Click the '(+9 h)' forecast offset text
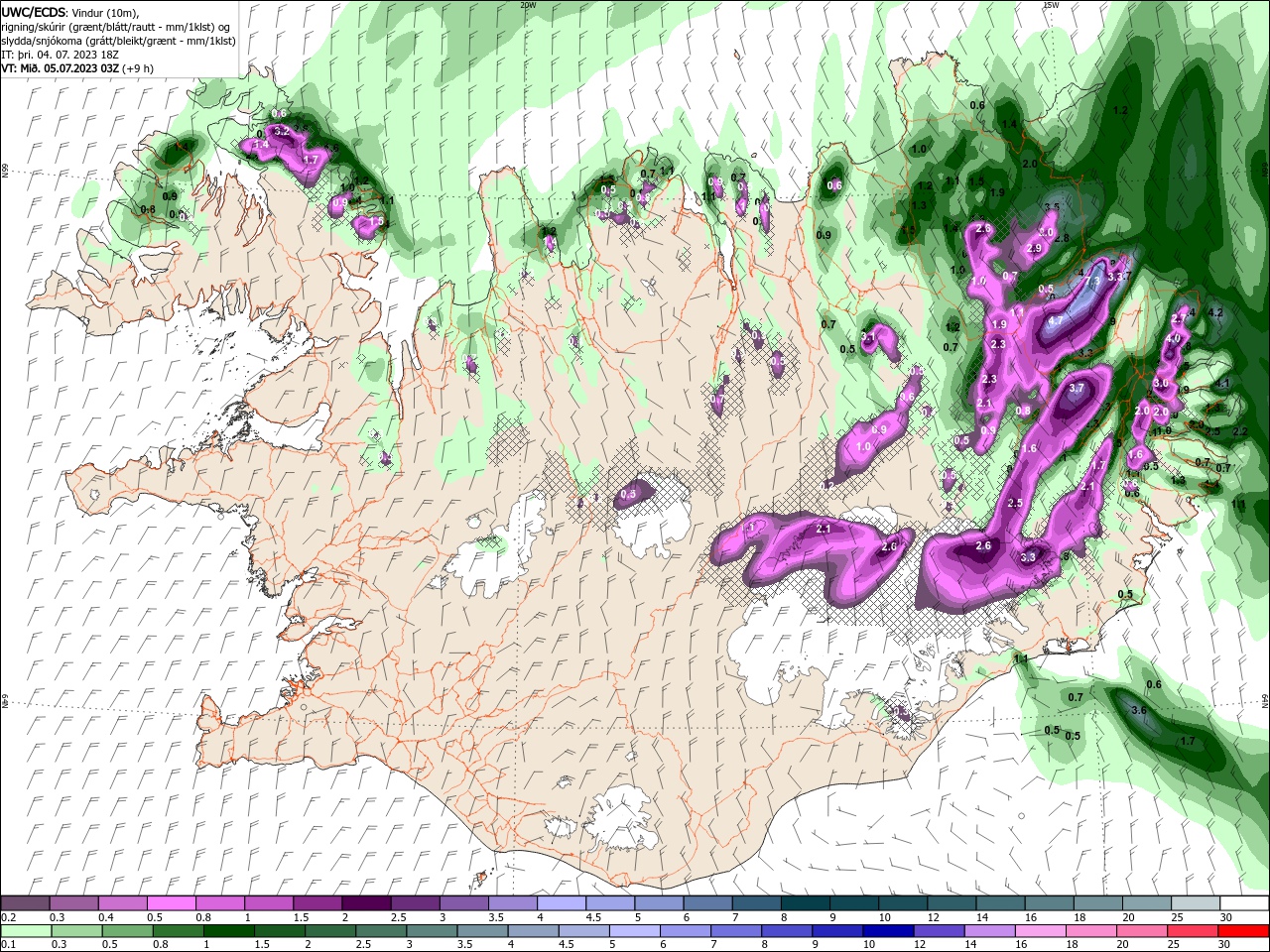Image resolution: width=1270 pixels, height=952 pixels. tap(138, 68)
